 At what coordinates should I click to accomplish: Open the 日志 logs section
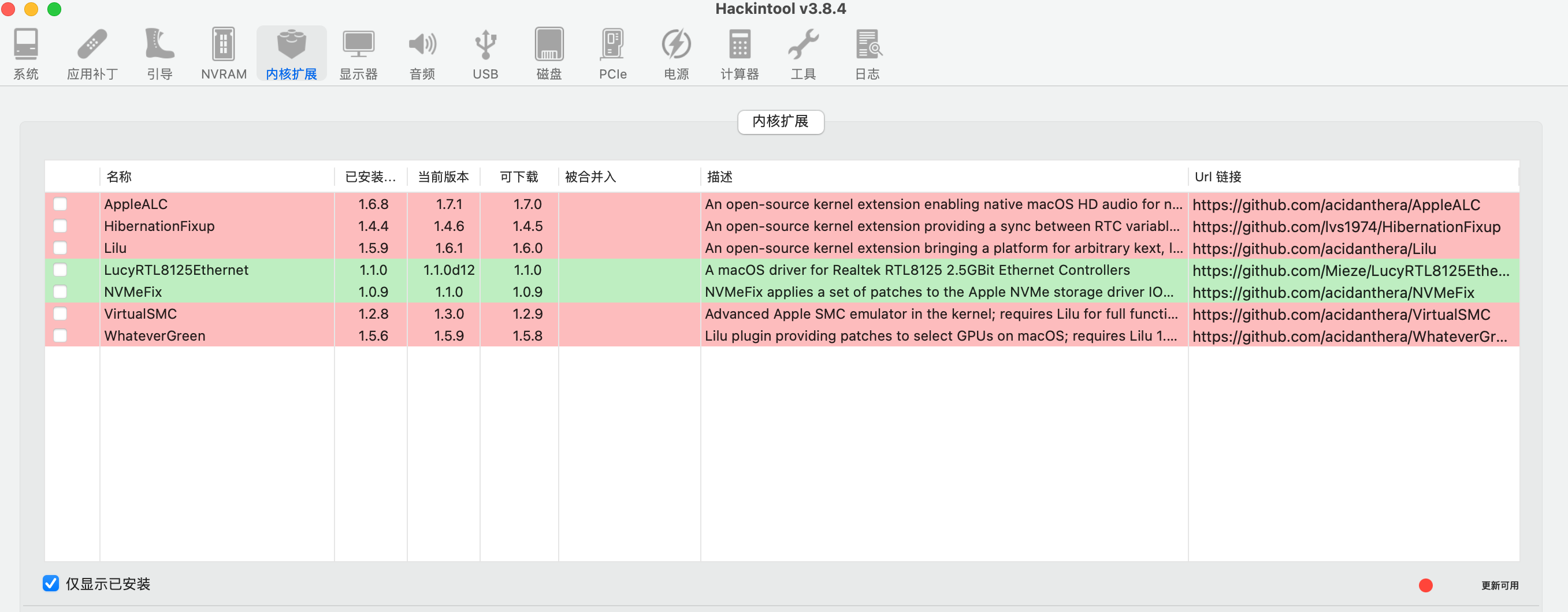[867, 54]
